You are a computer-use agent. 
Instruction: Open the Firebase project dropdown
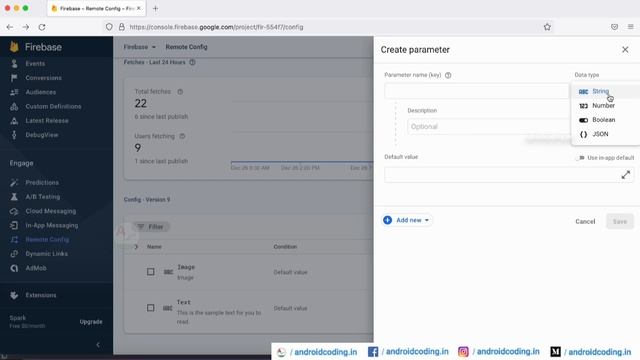[x=140, y=47]
